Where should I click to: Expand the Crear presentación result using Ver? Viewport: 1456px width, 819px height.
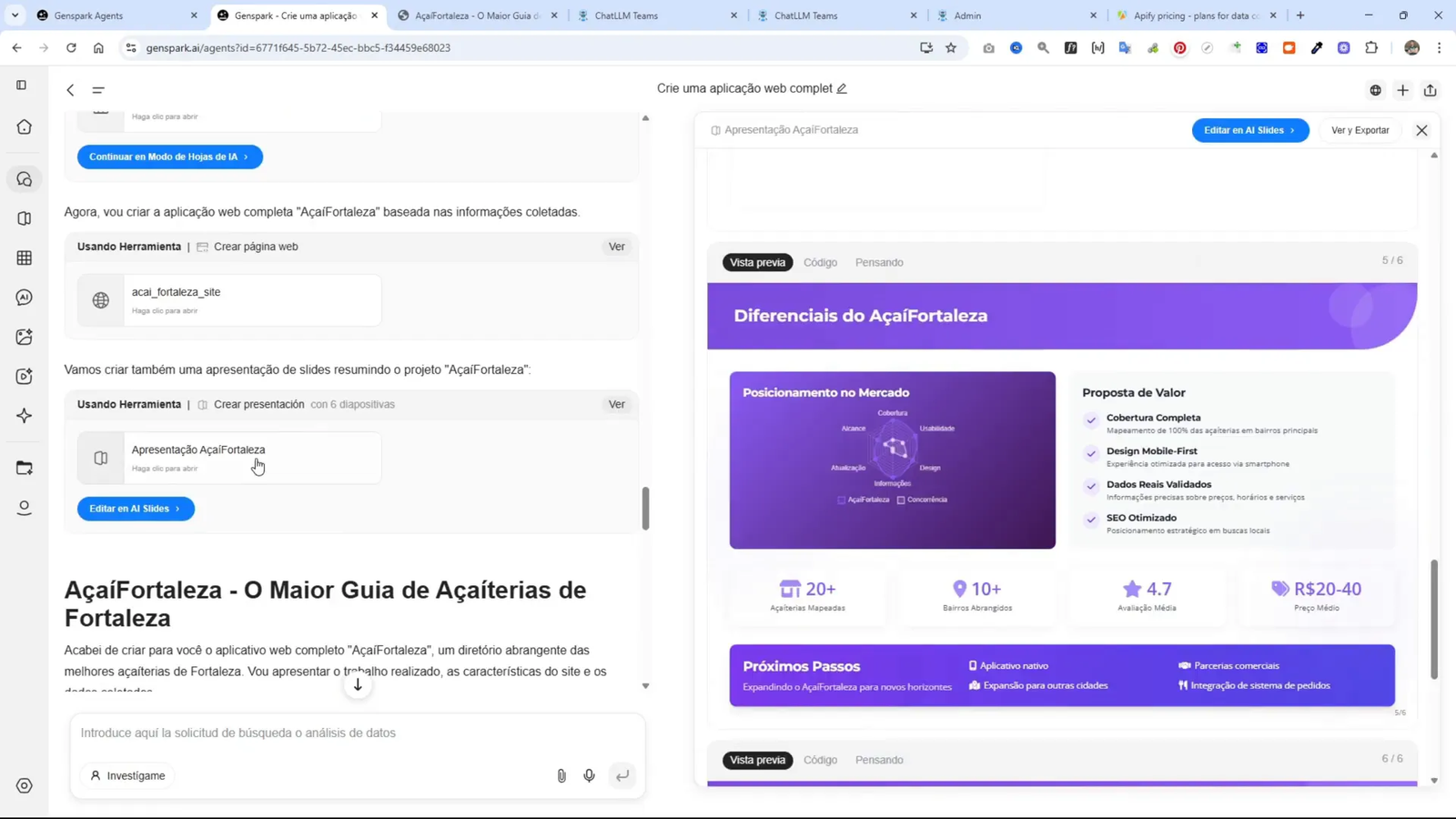coord(616,404)
